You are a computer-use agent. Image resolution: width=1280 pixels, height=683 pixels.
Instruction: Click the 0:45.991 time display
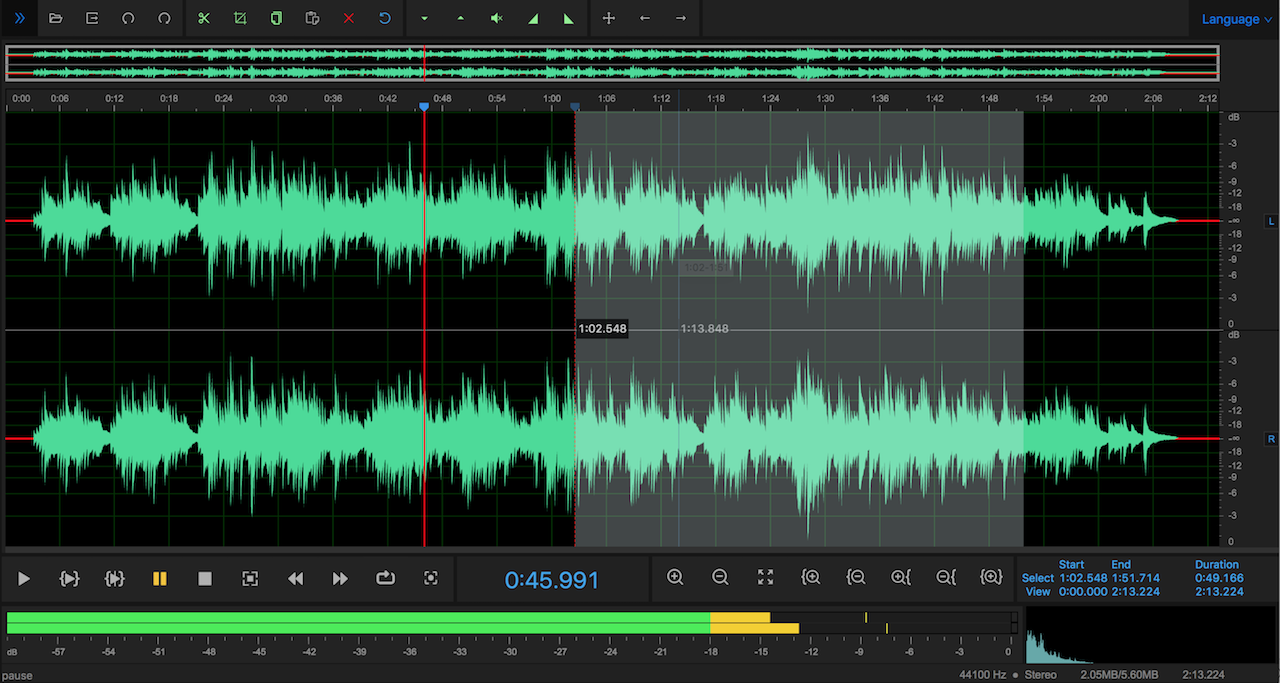(552, 580)
